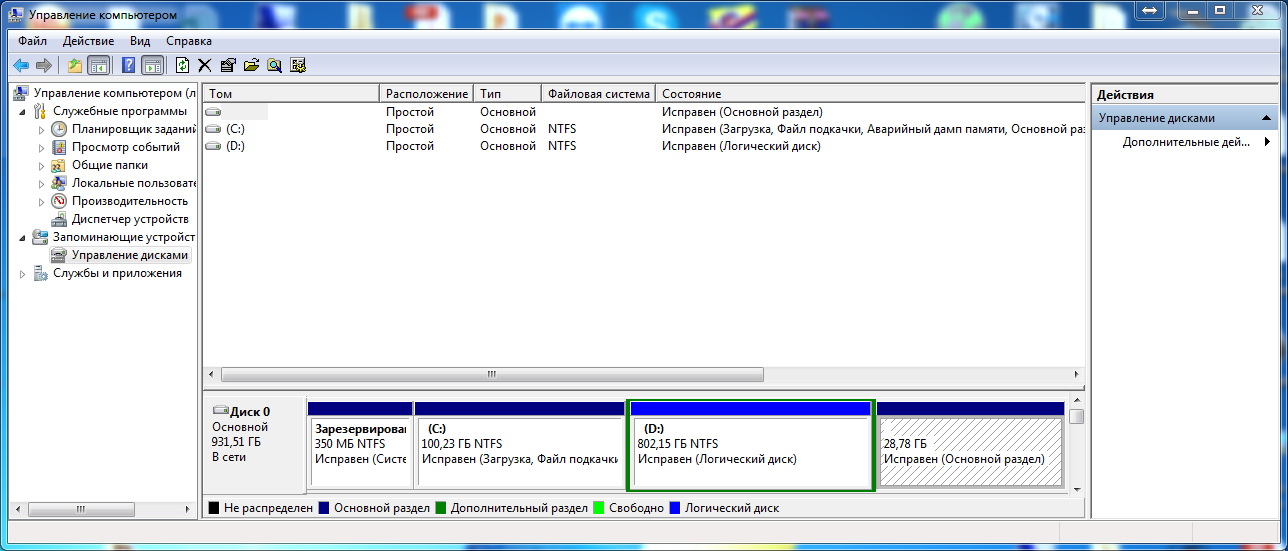Open the Действие menu
Viewport: 1288px width, 551px height.
[x=88, y=41]
